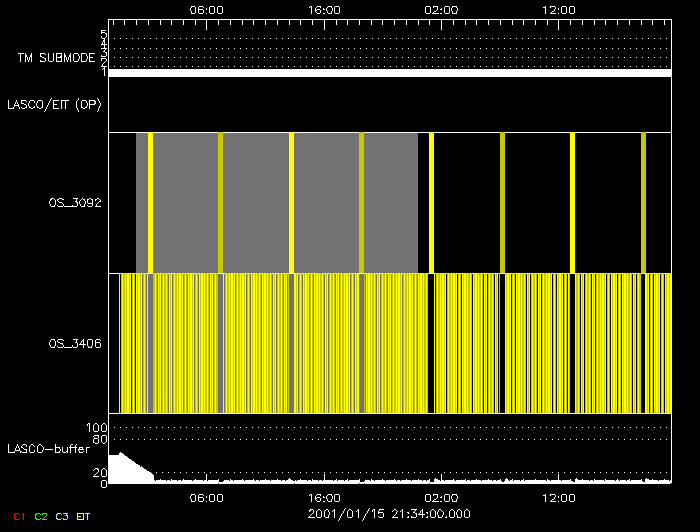Select the green C2 legend entry
The height and width of the screenshot is (532, 700).
point(40,516)
